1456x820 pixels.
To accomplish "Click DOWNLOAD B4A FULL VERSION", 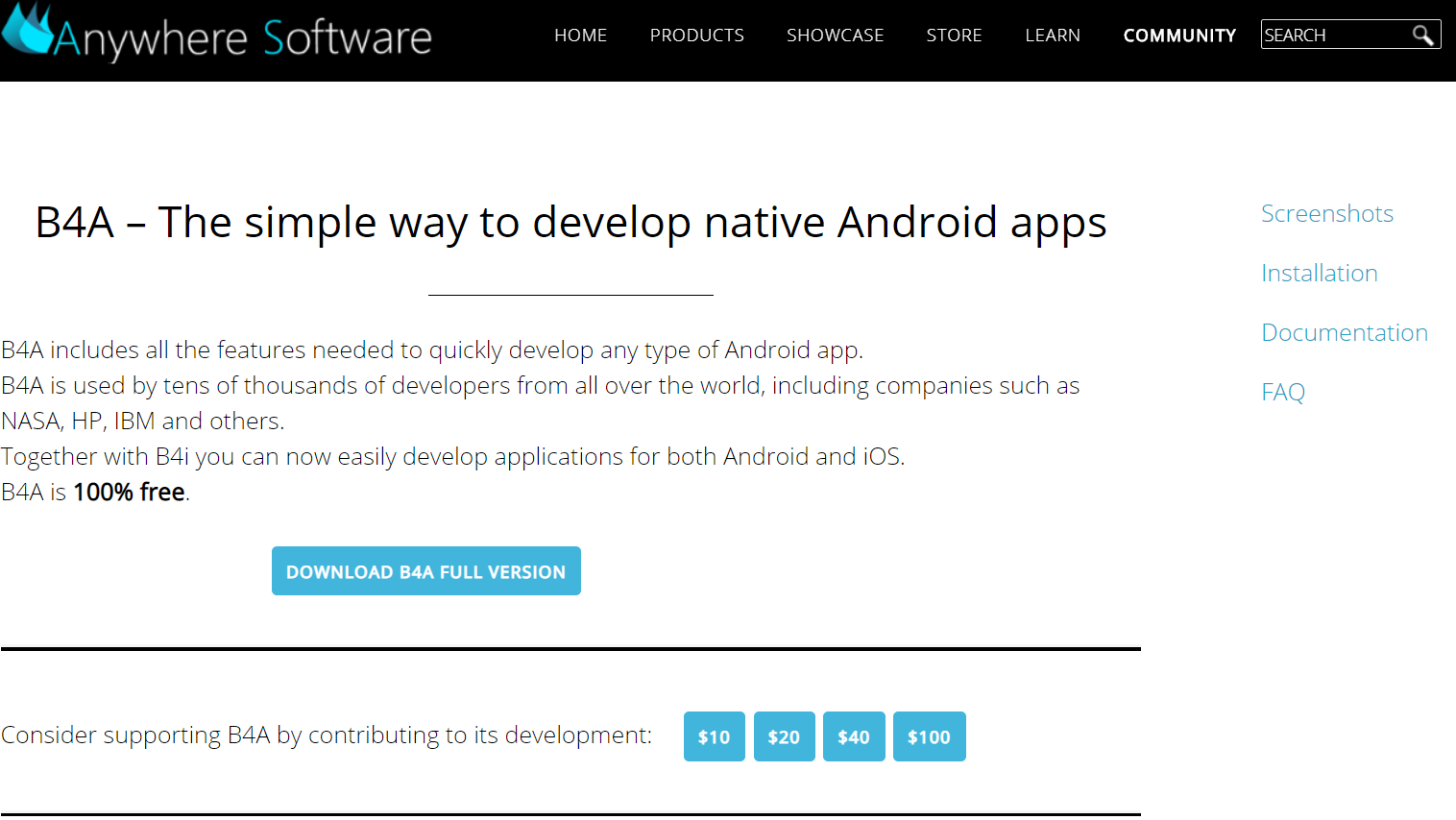I will [x=425, y=570].
